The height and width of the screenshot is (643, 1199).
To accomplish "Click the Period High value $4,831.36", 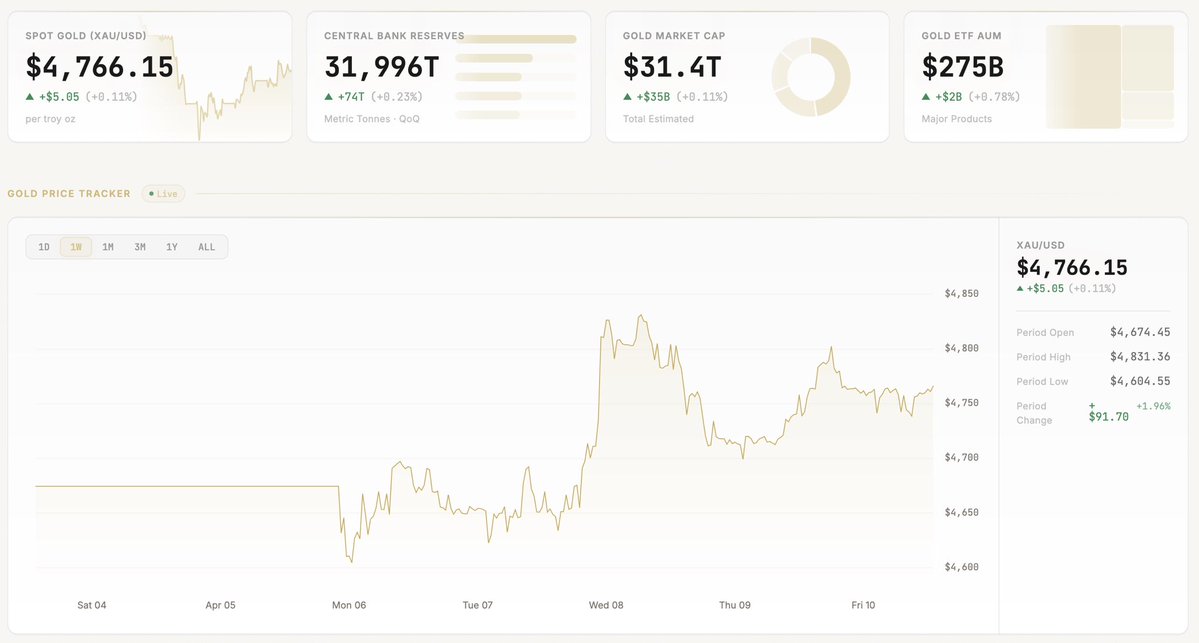I will pos(1140,357).
